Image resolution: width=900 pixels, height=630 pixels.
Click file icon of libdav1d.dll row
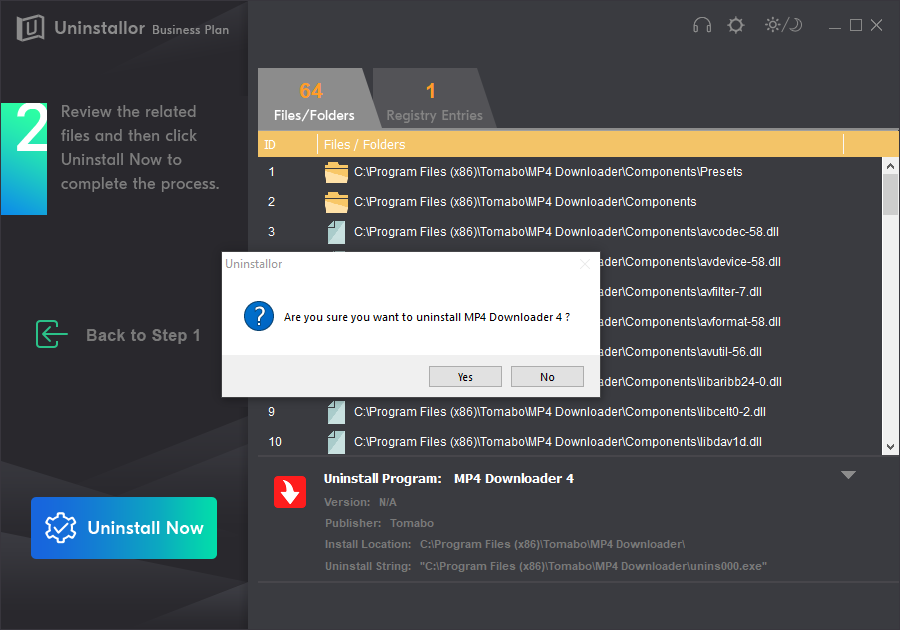tap(336, 442)
